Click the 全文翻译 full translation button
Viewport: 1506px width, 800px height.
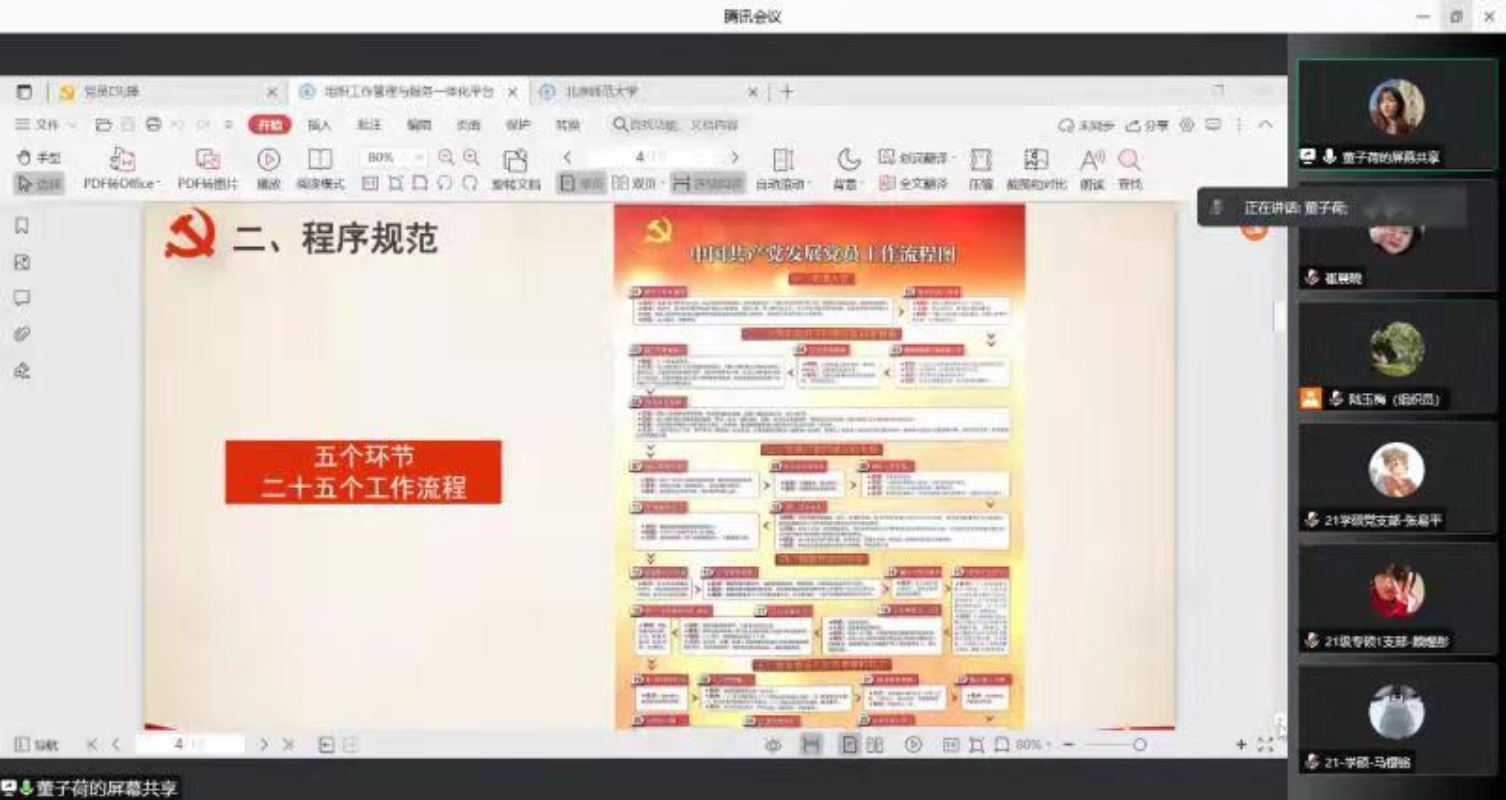[914, 184]
